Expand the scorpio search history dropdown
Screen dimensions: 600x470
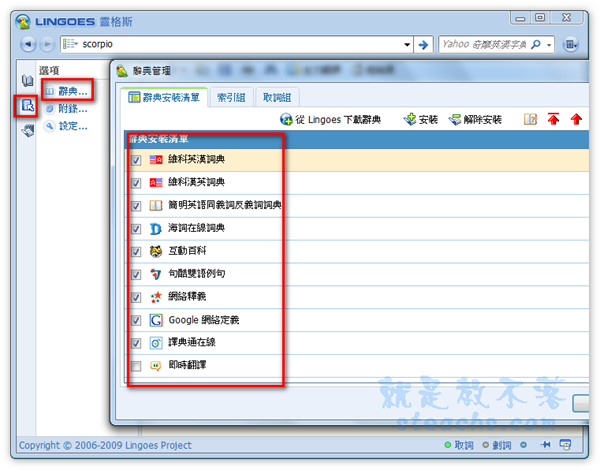point(407,45)
